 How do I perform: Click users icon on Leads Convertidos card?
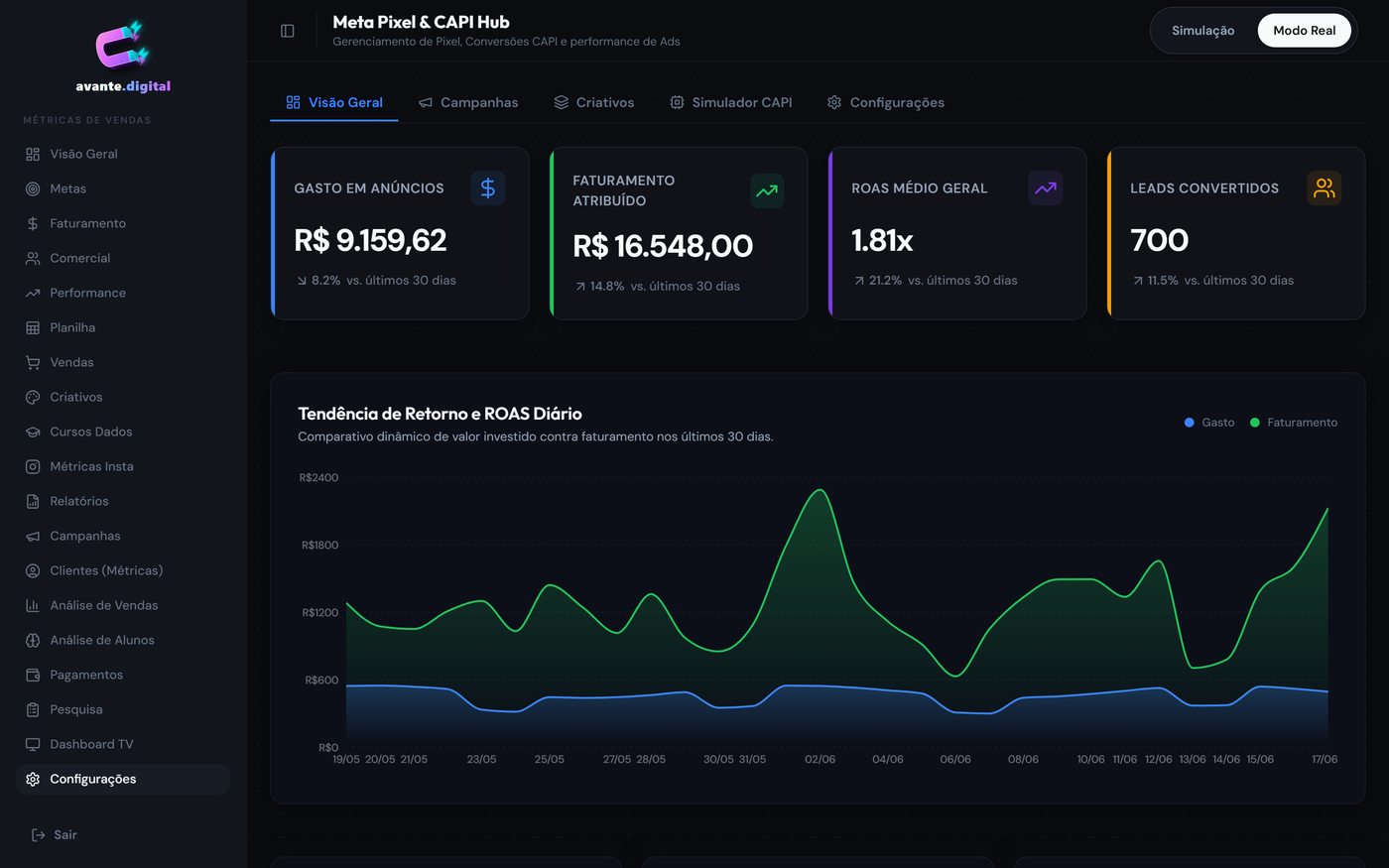(1325, 187)
